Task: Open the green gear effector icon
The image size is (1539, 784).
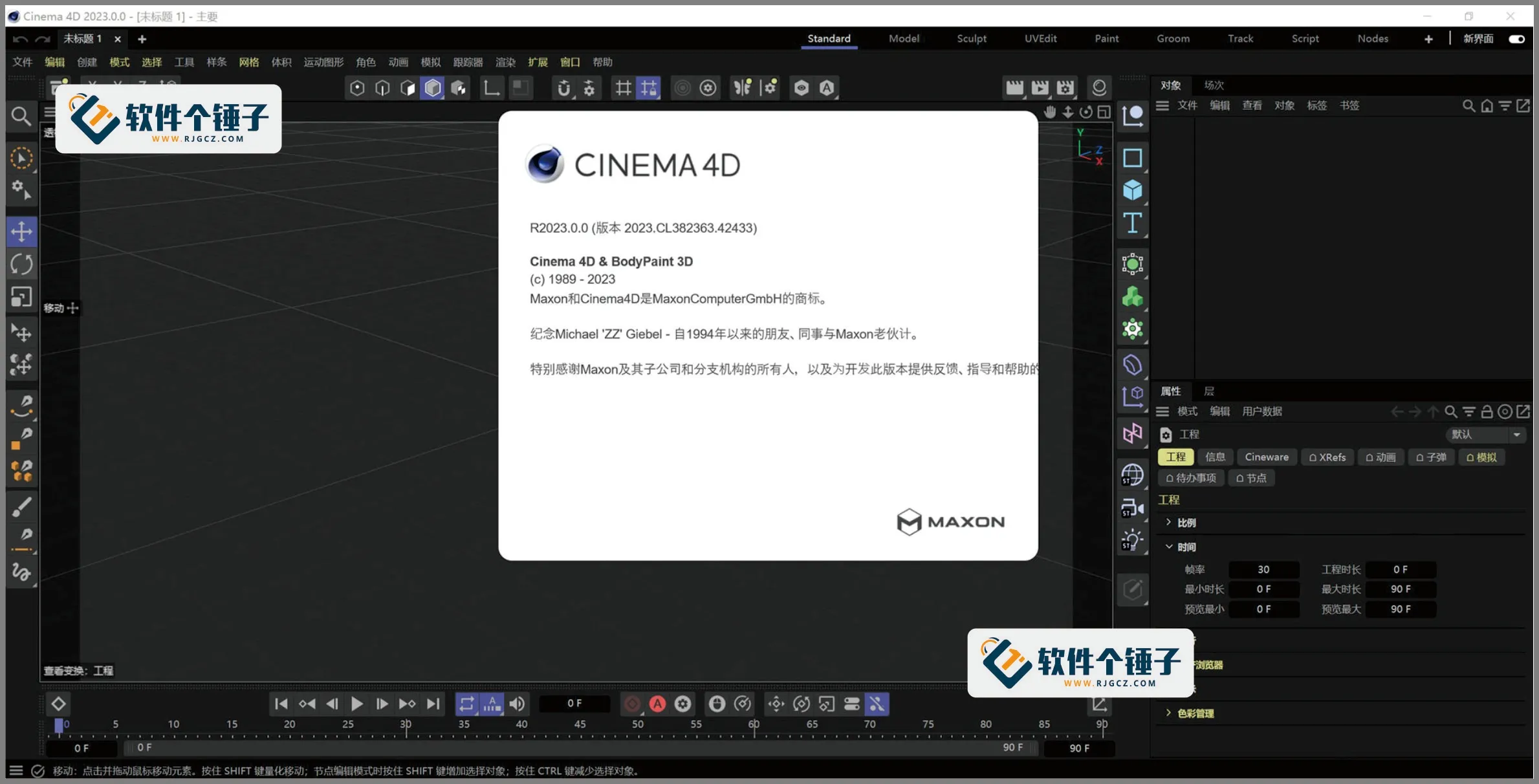Action: (1132, 329)
